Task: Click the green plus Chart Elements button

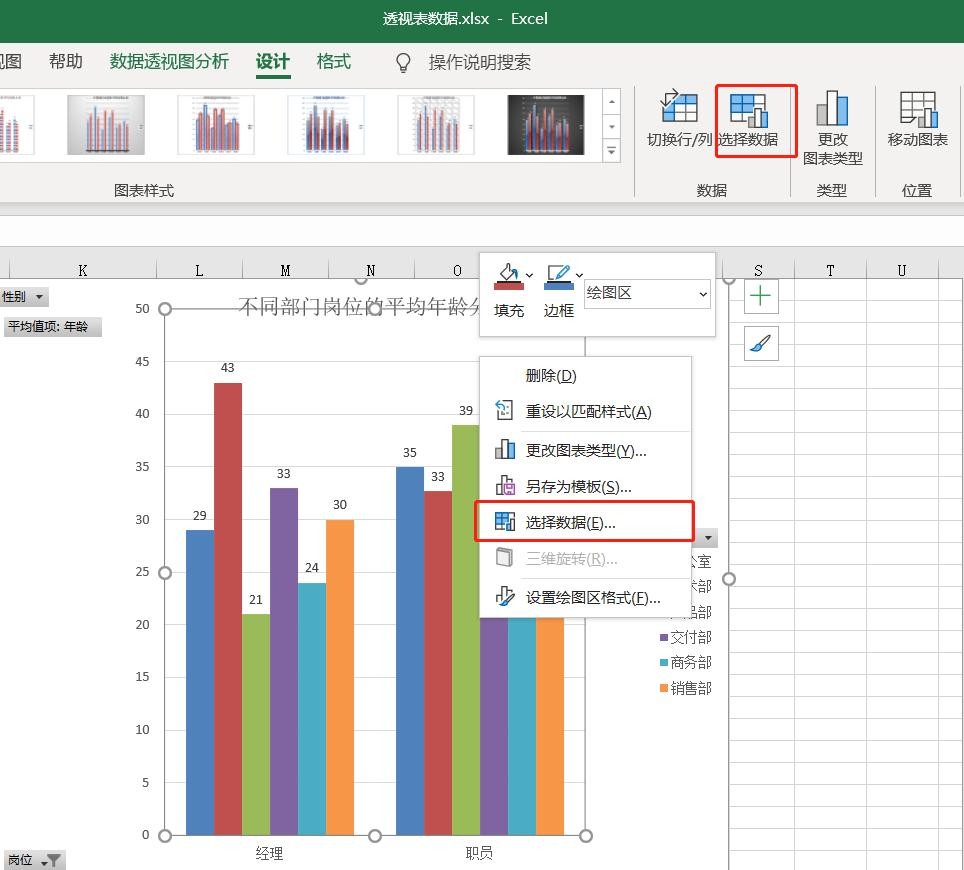Action: (761, 296)
